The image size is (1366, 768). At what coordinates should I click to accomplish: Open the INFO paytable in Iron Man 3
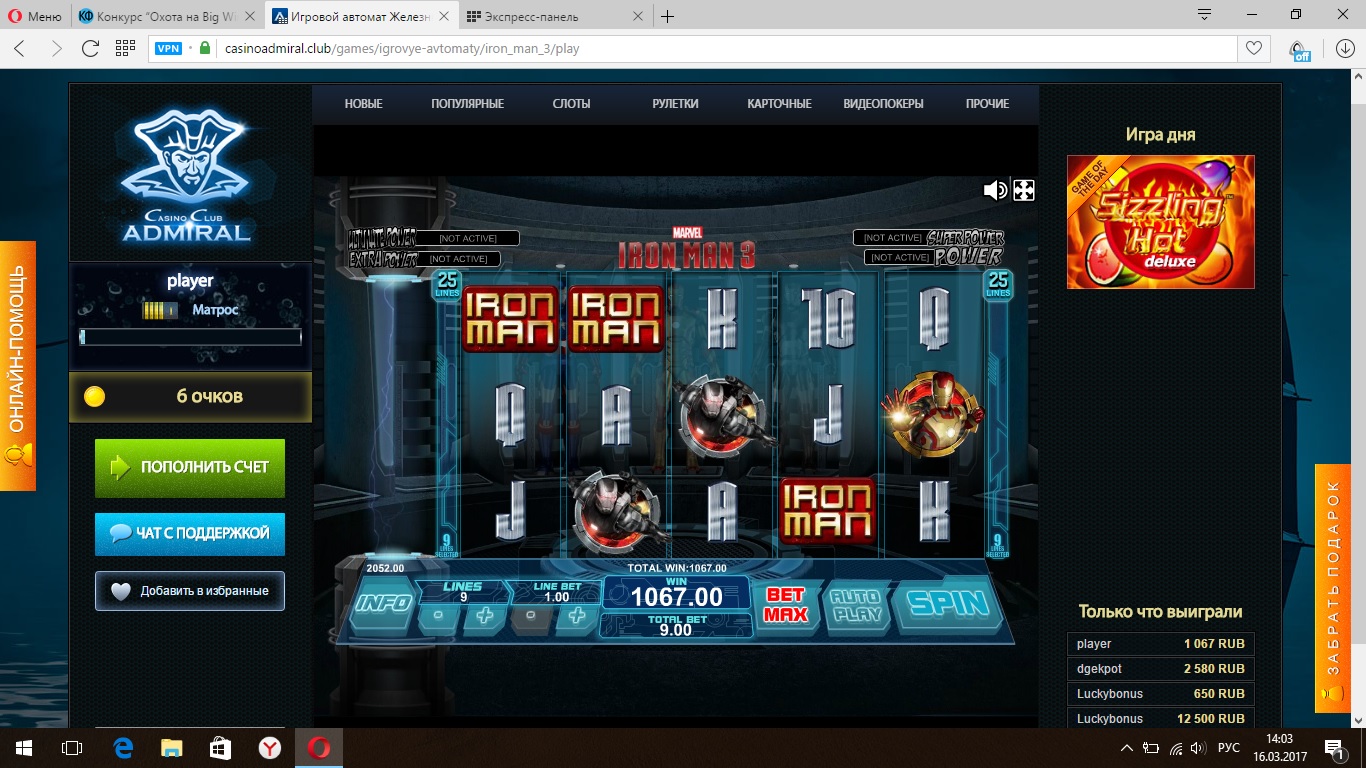point(384,603)
